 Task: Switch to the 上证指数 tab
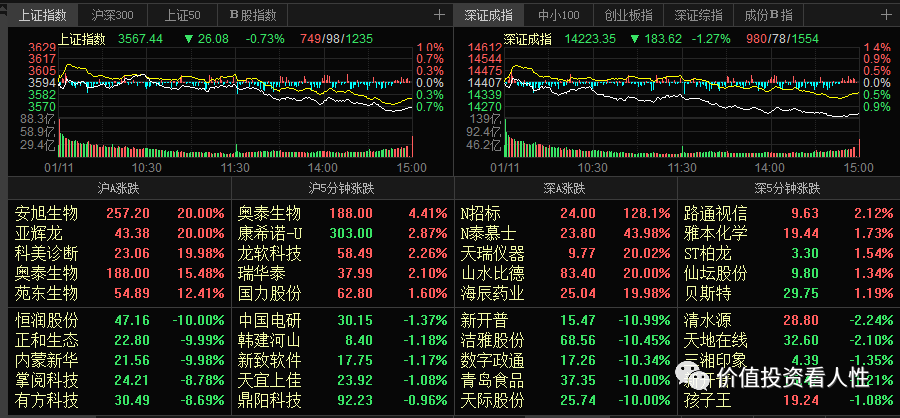coord(42,15)
